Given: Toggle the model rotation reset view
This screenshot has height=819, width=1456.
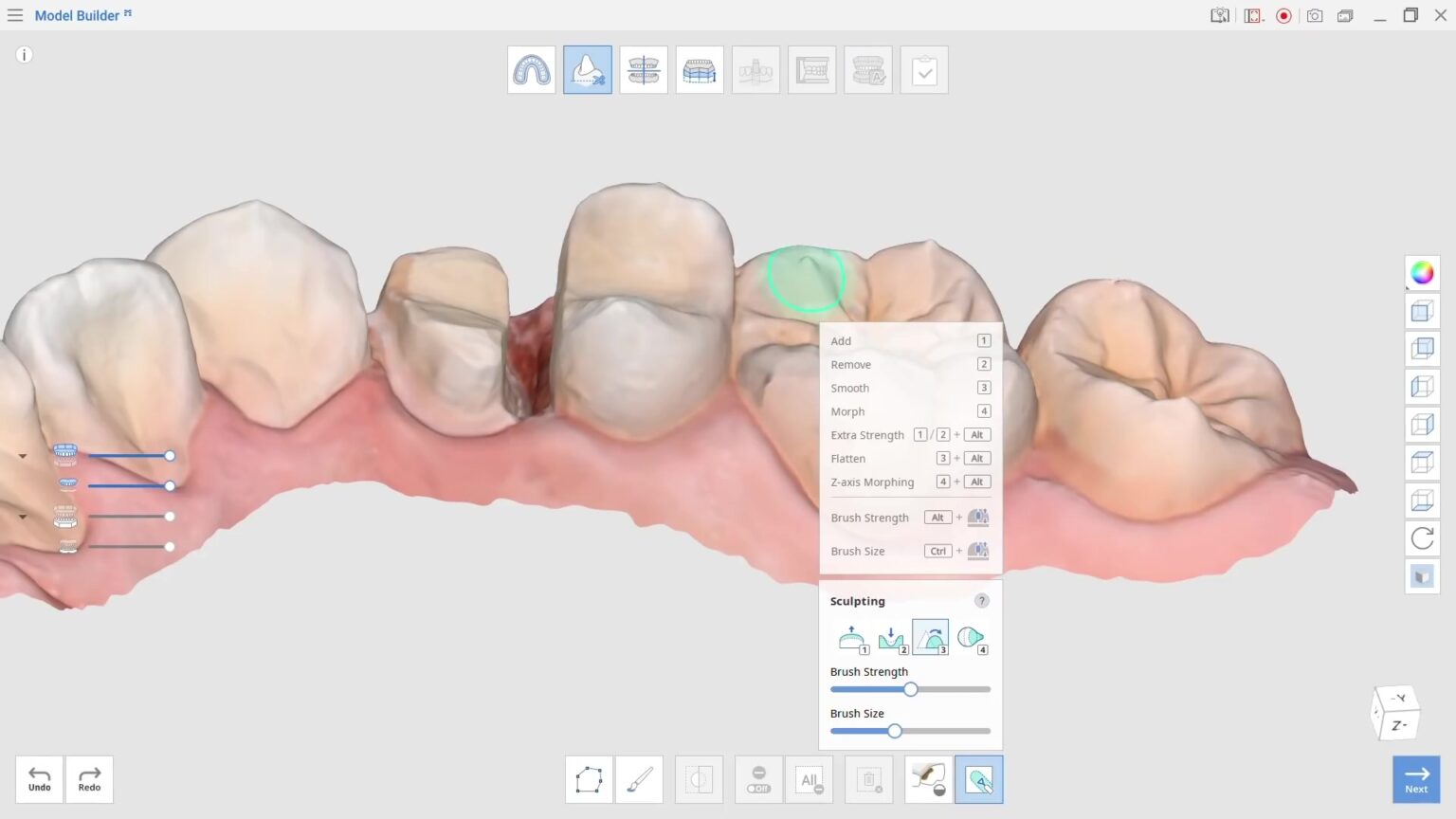Looking at the screenshot, I should (1422, 538).
